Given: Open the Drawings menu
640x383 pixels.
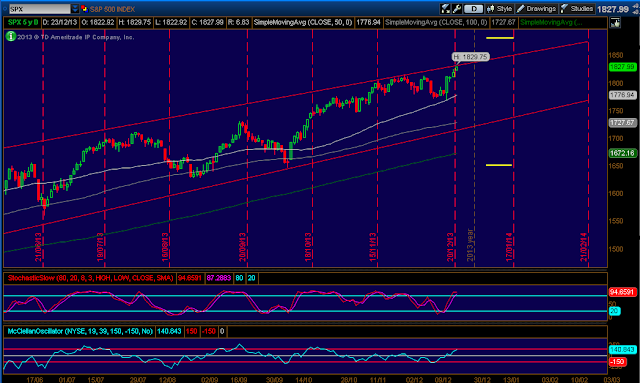Looking at the screenshot, I should coord(536,9).
